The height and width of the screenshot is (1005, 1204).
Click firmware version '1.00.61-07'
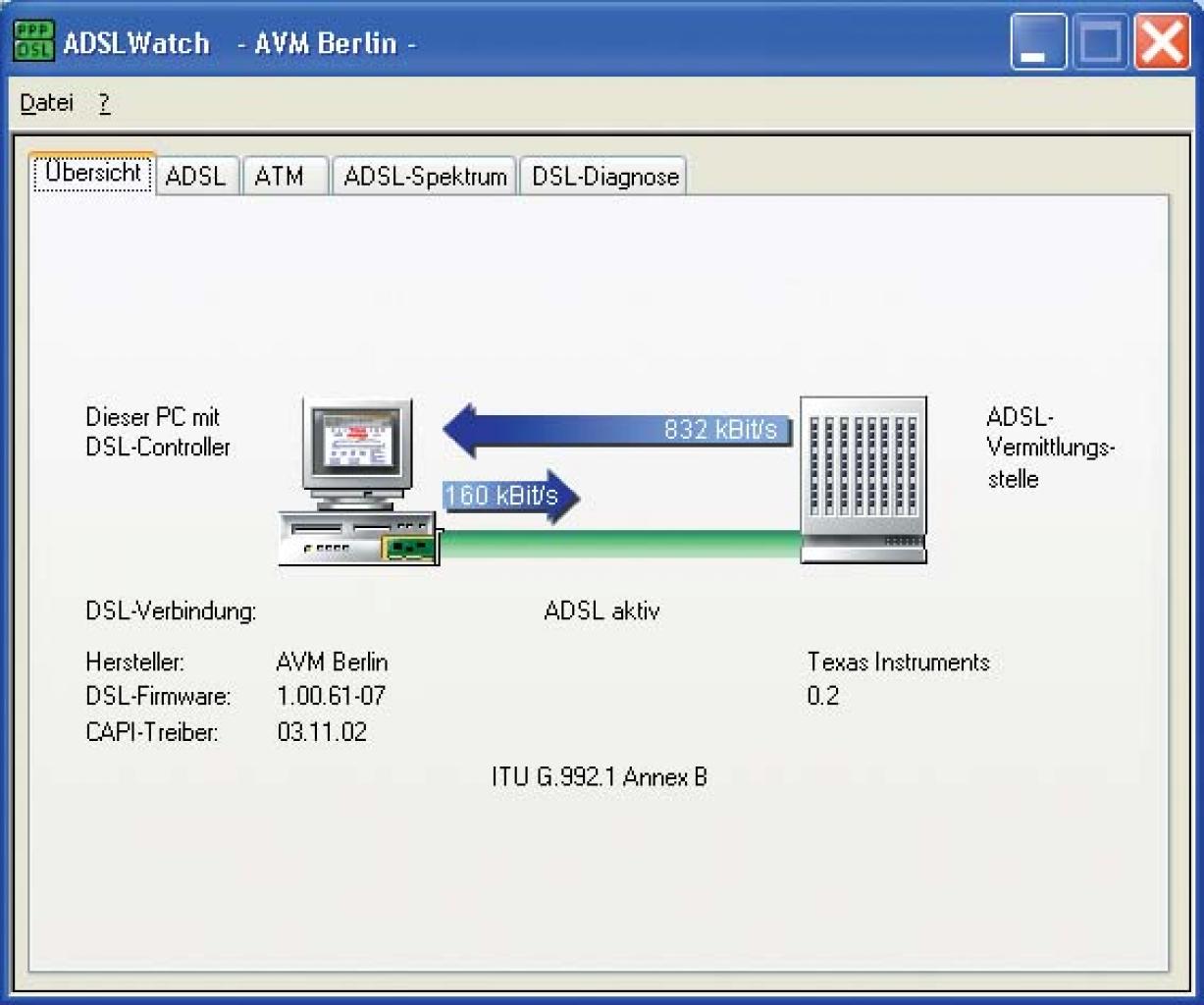[331, 697]
